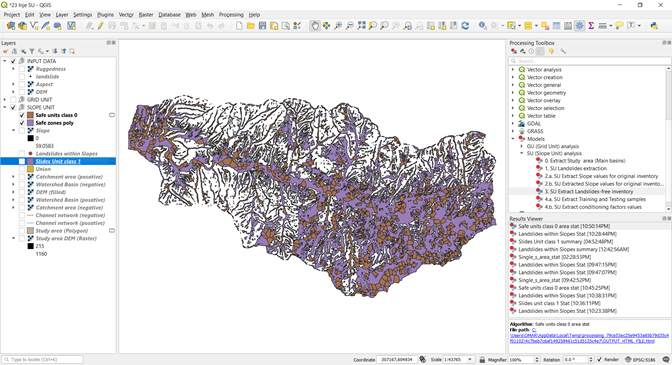
Task: Click the toolbox options wrench icon
Action: [x=563, y=51]
